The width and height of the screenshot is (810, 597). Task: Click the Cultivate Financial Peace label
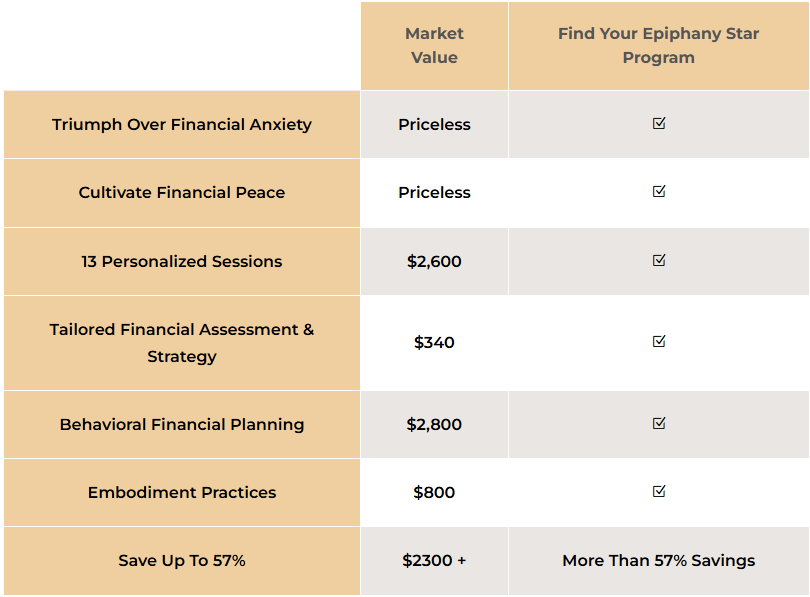point(182,193)
